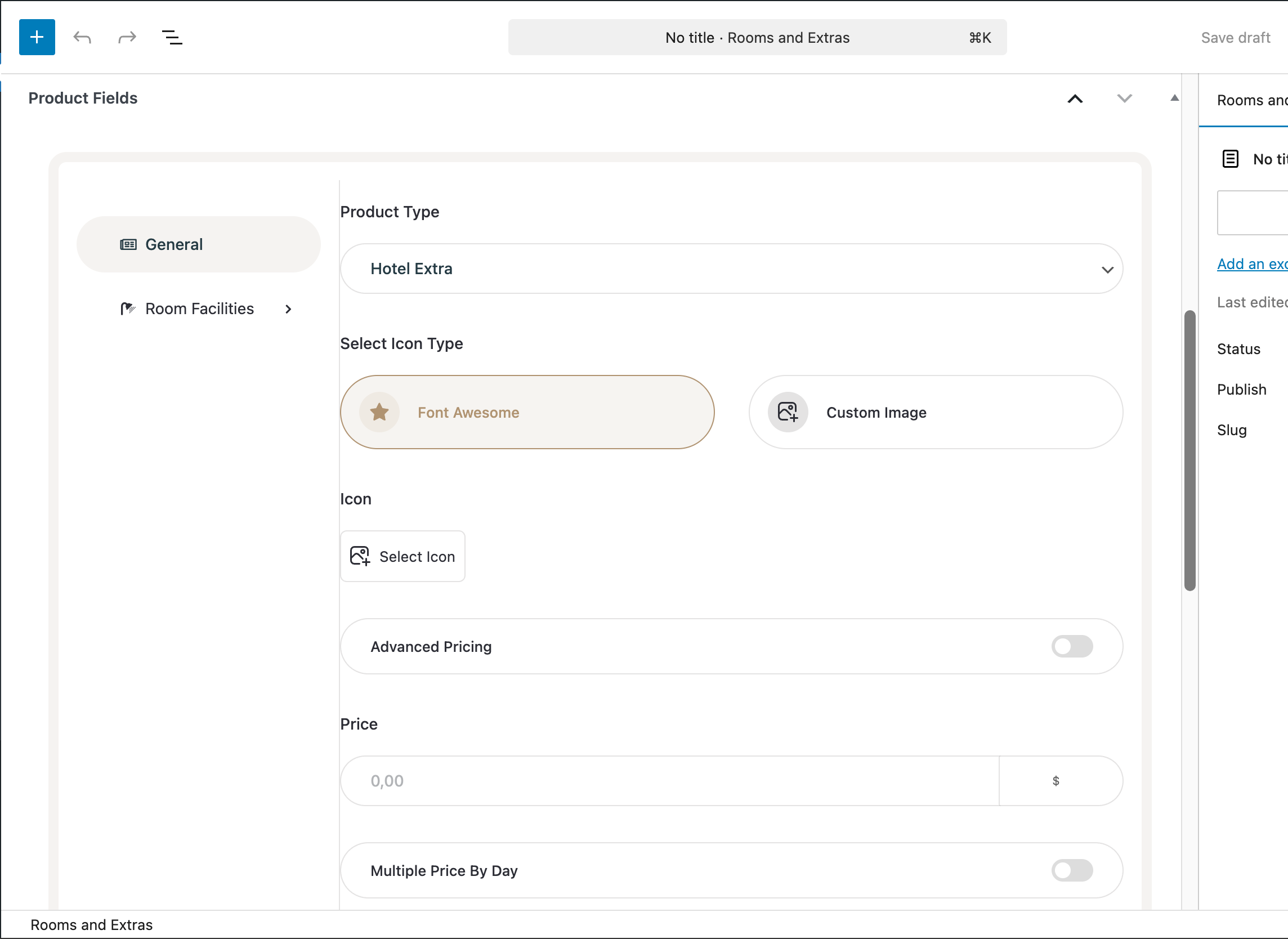
Task: Click the document icon beside No title
Action: pyautogui.click(x=1230, y=159)
